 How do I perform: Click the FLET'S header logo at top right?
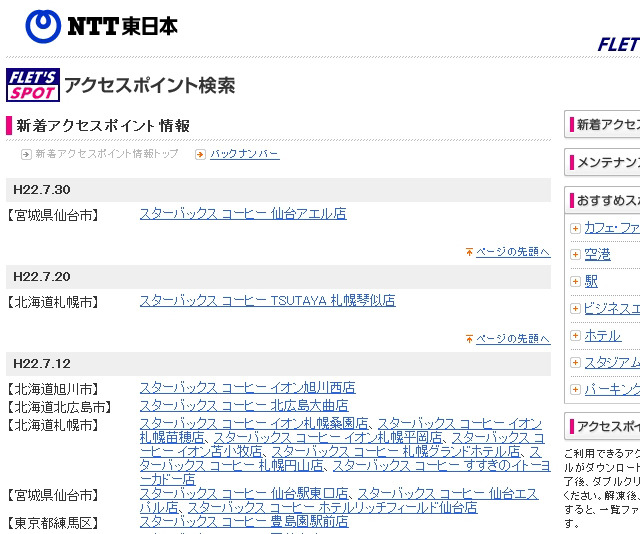(x=619, y=44)
